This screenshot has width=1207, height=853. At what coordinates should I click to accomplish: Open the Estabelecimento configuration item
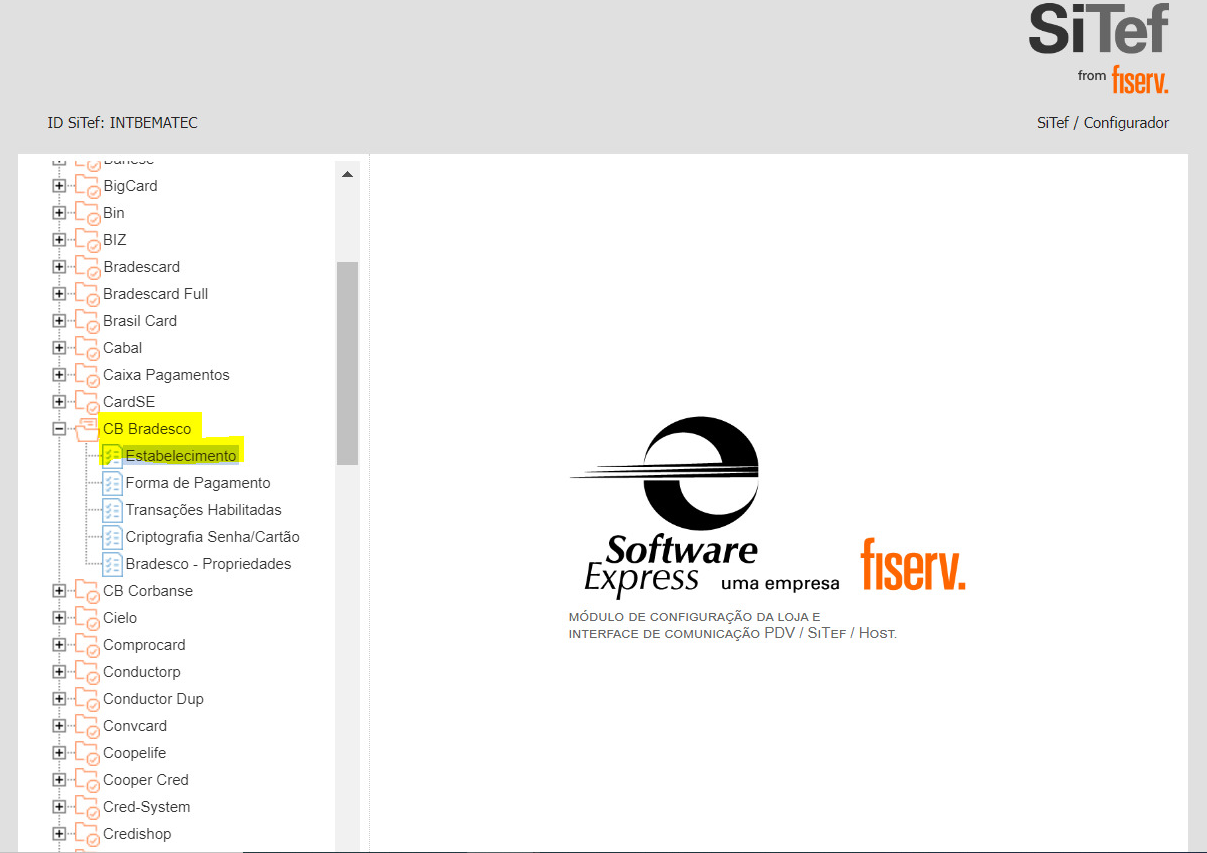click(181, 456)
